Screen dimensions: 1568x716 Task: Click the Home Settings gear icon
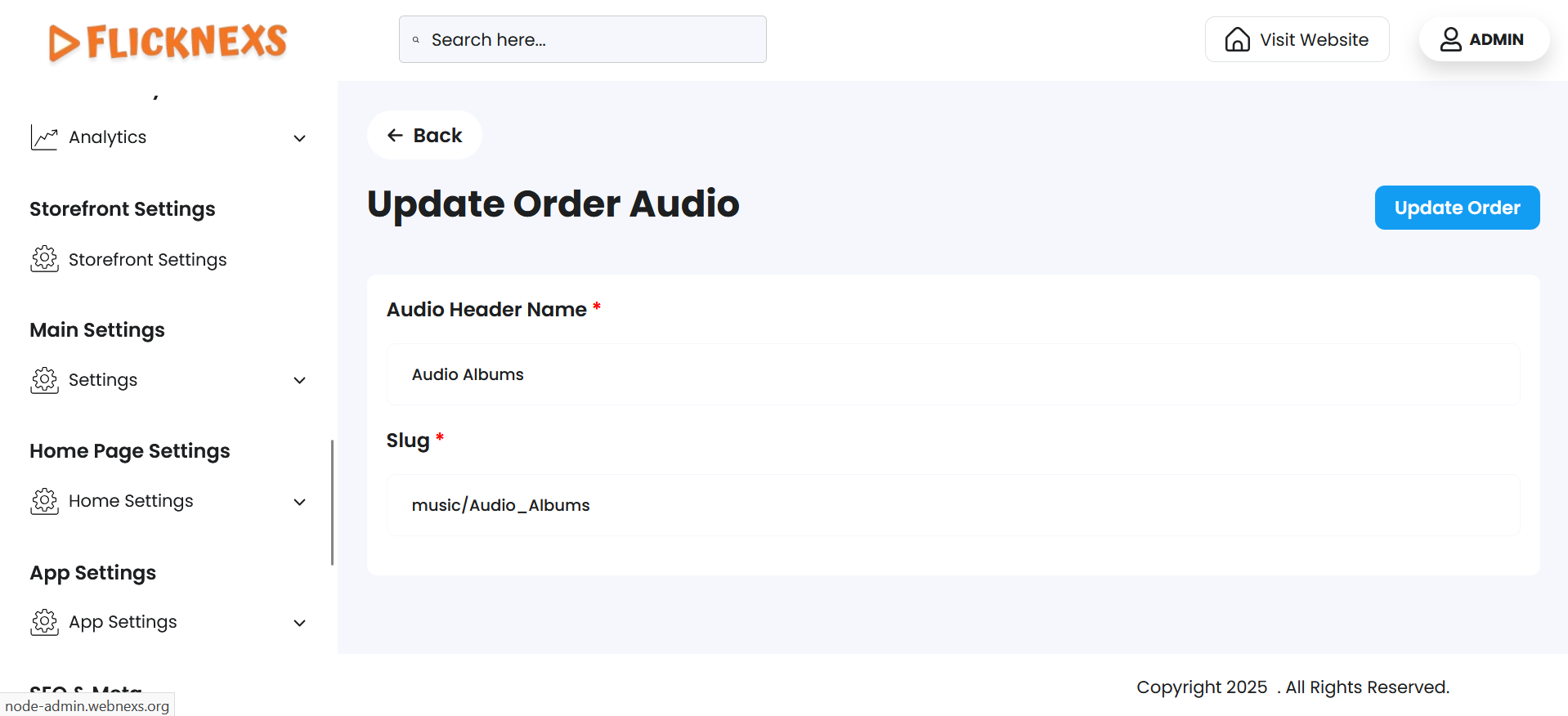coord(44,501)
